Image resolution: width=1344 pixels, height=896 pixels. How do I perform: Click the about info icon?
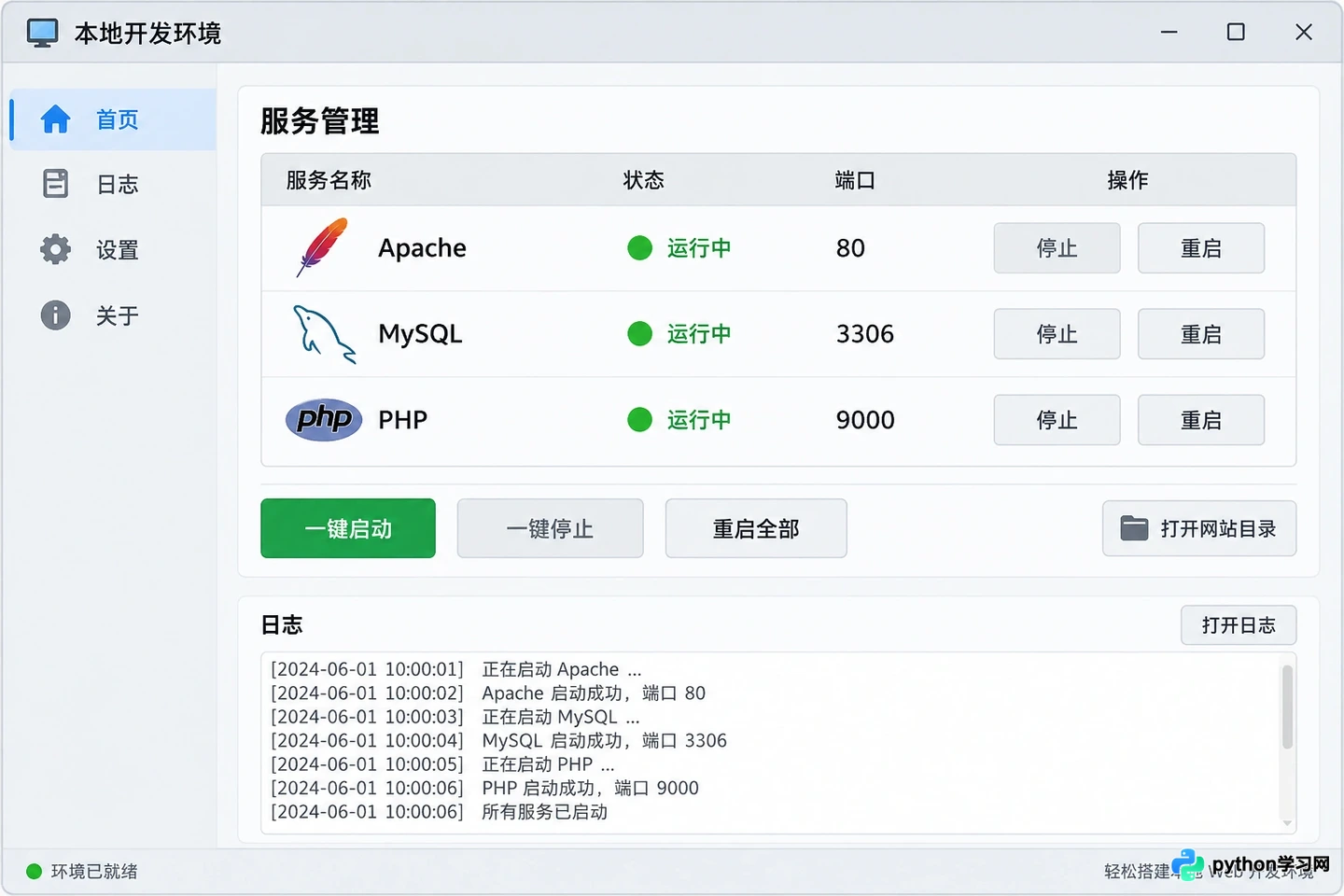click(x=56, y=315)
